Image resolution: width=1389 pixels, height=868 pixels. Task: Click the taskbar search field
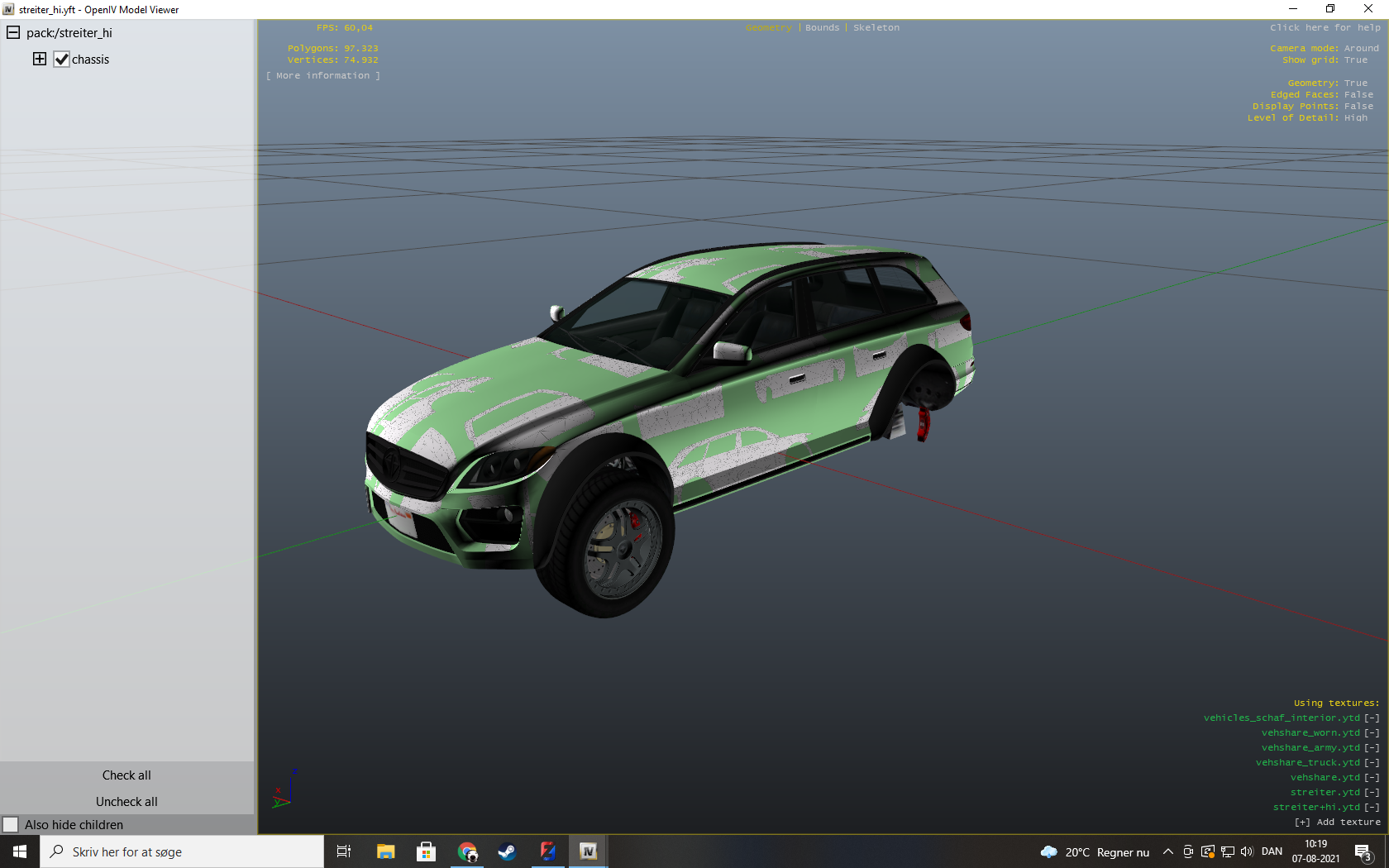pyautogui.click(x=182, y=851)
